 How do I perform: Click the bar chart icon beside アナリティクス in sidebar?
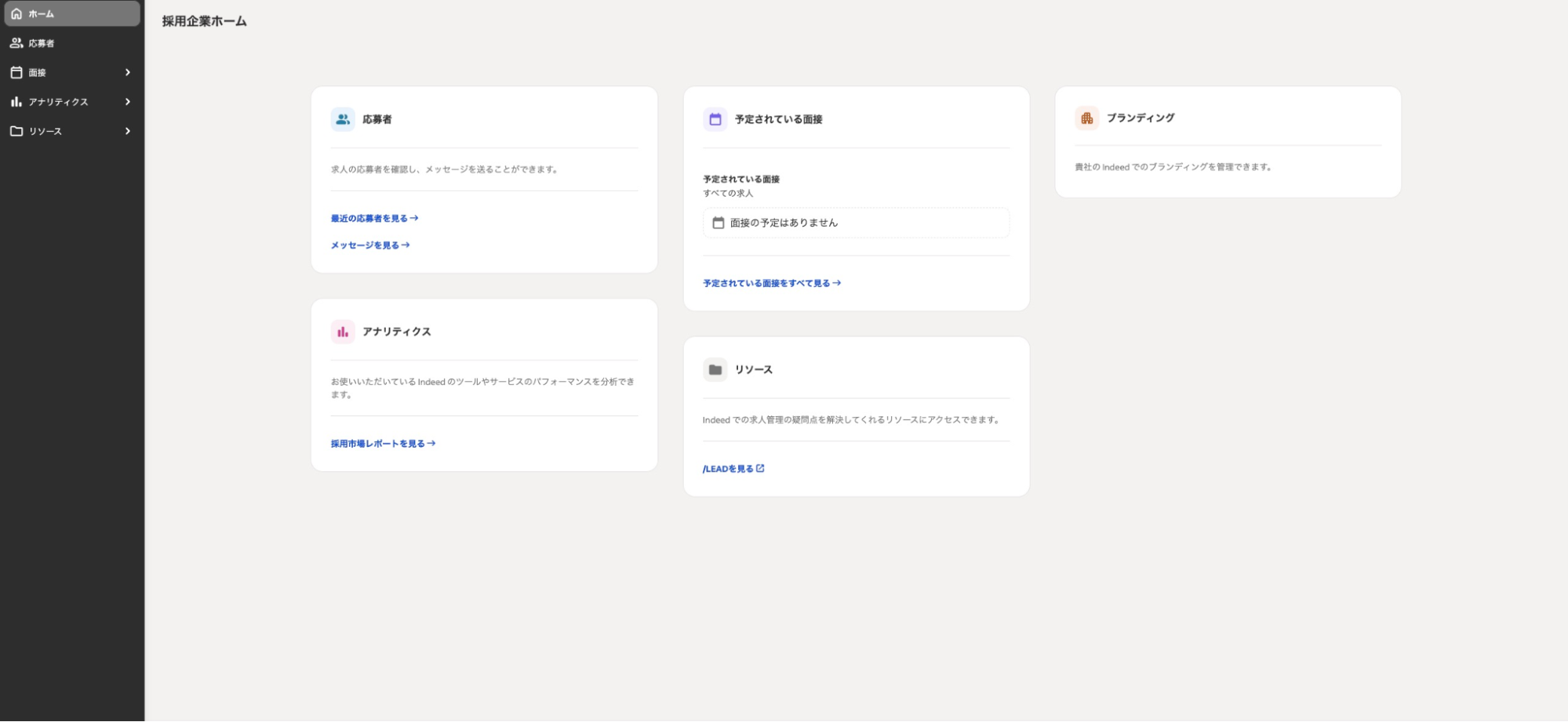tap(16, 102)
